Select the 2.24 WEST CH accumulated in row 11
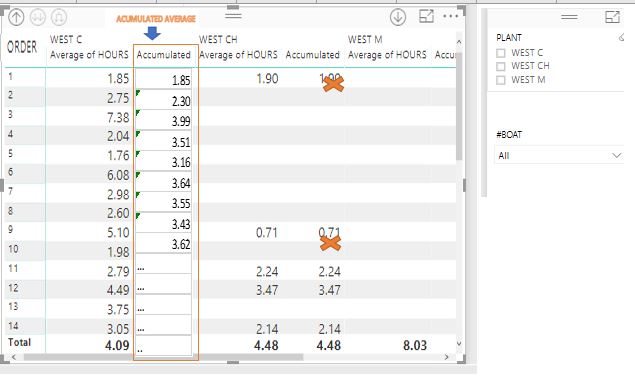Image resolution: width=635 pixels, height=379 pixels. click(329, 272)
